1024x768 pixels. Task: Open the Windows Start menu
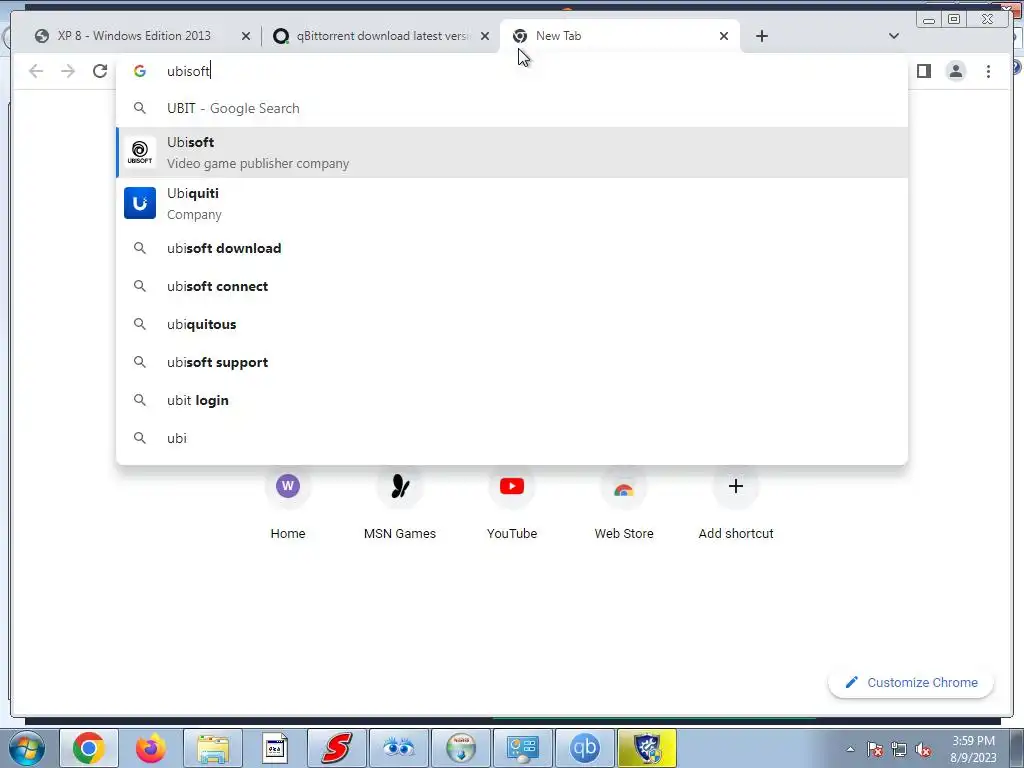[x=26, y=748]
